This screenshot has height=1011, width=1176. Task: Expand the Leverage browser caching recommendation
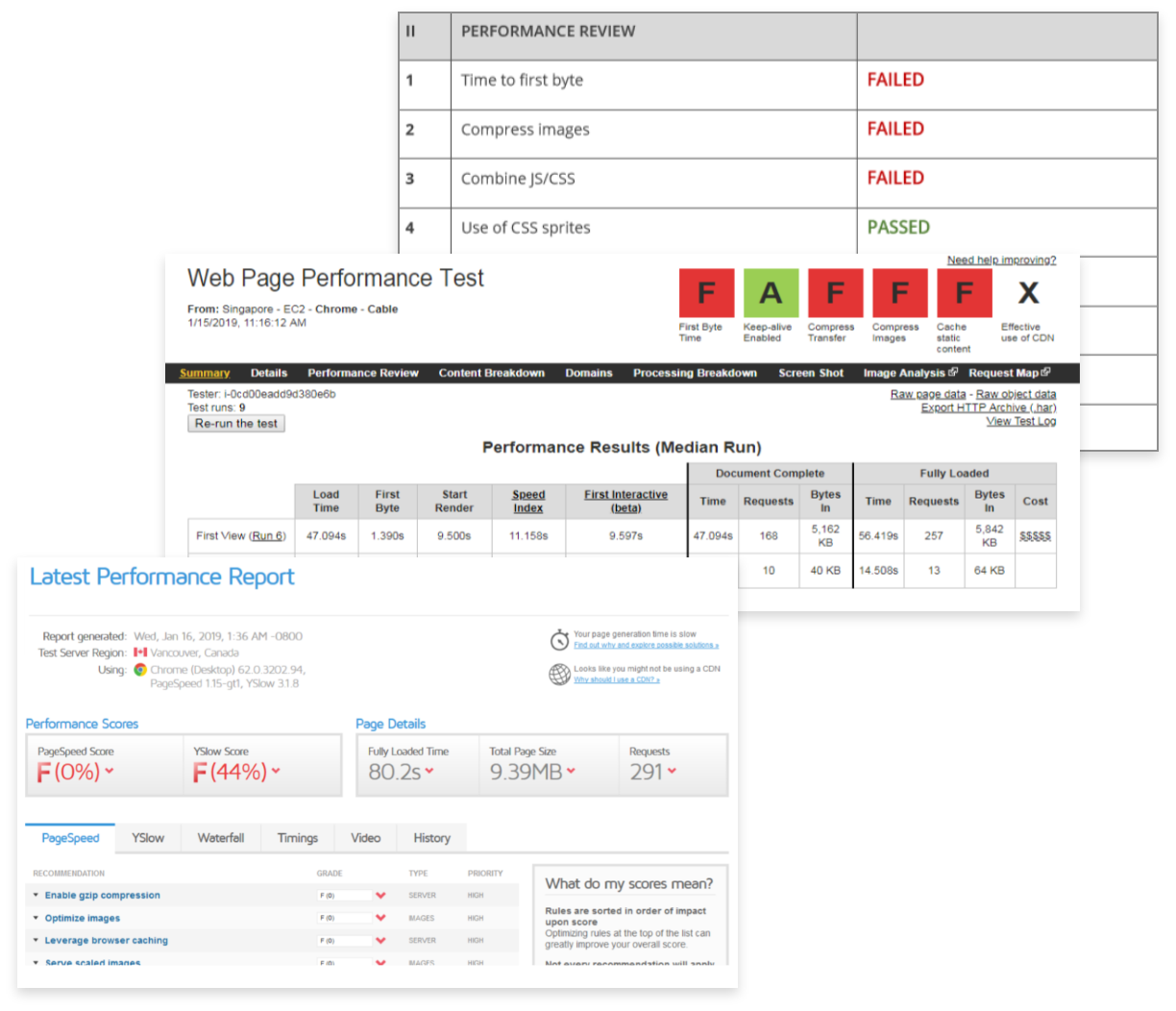(x=106, y=941)
